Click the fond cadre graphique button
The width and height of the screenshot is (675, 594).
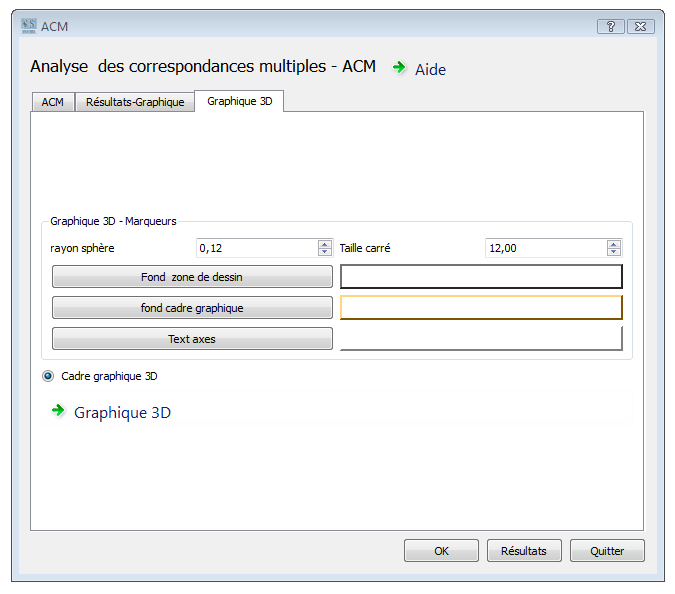tap(192, 308)
